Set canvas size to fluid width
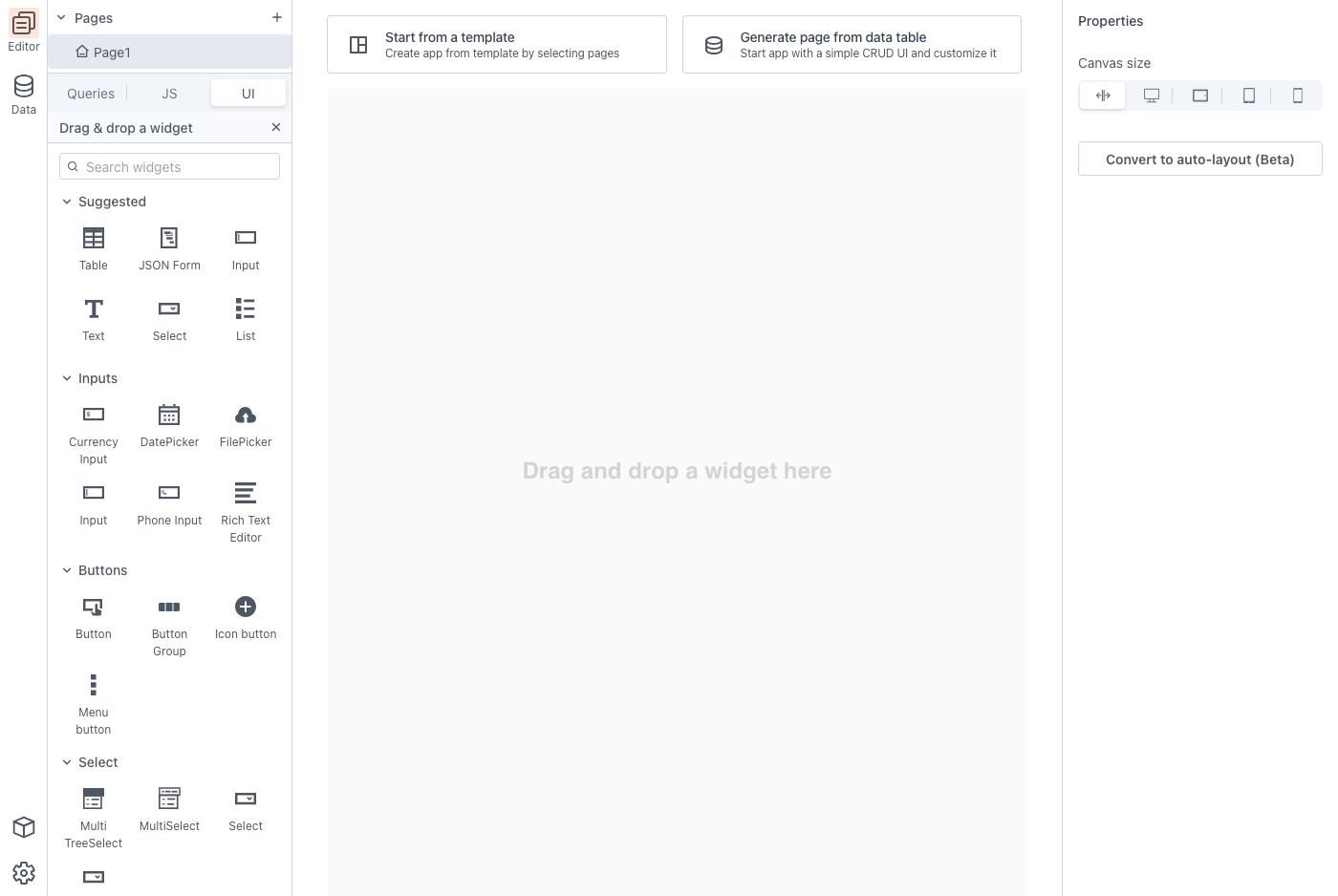1338x896 pixels. 1103,96
